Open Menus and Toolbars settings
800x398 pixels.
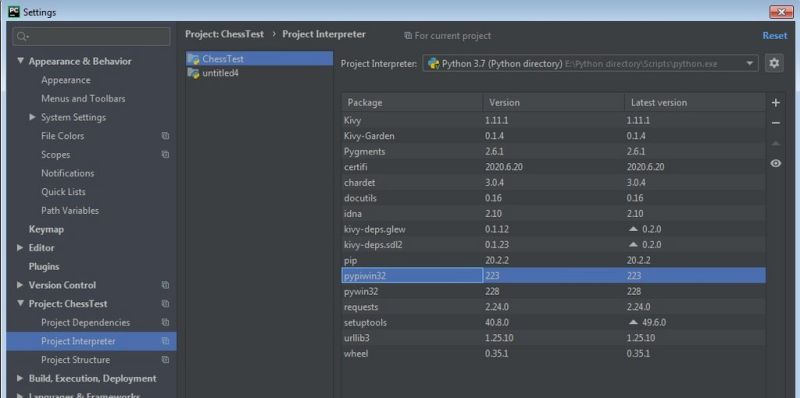coord(83,98)
